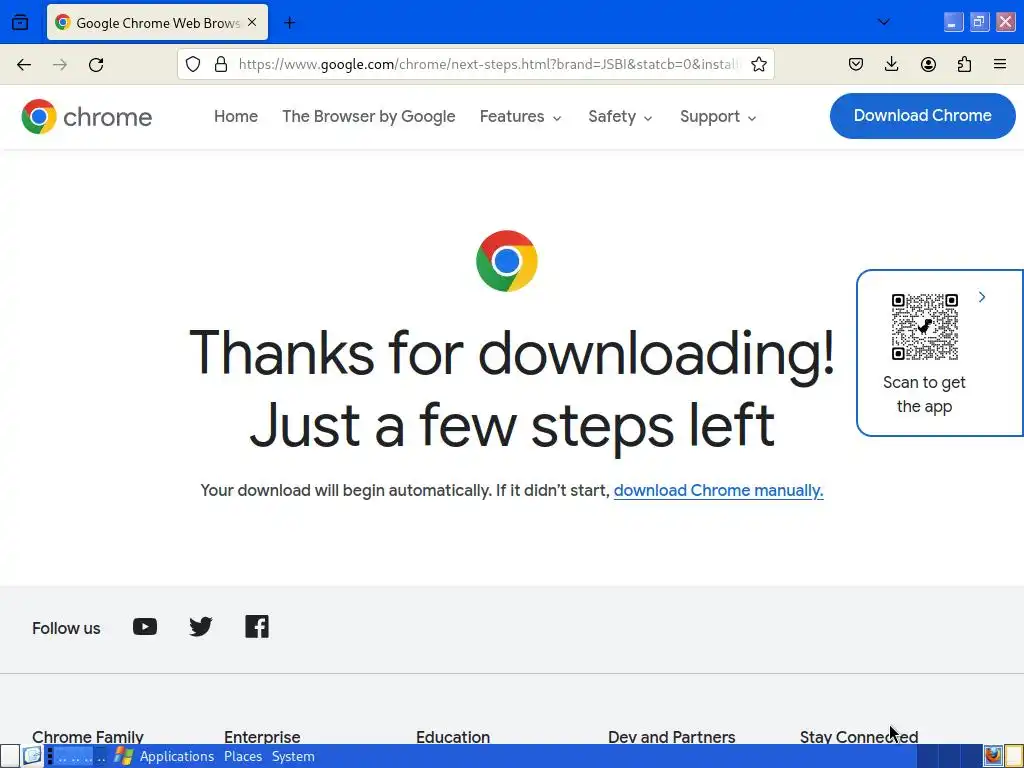Go back to the previous page
Image resolution: width=1024 pixels, height=768 pixels.
[24, 65]
